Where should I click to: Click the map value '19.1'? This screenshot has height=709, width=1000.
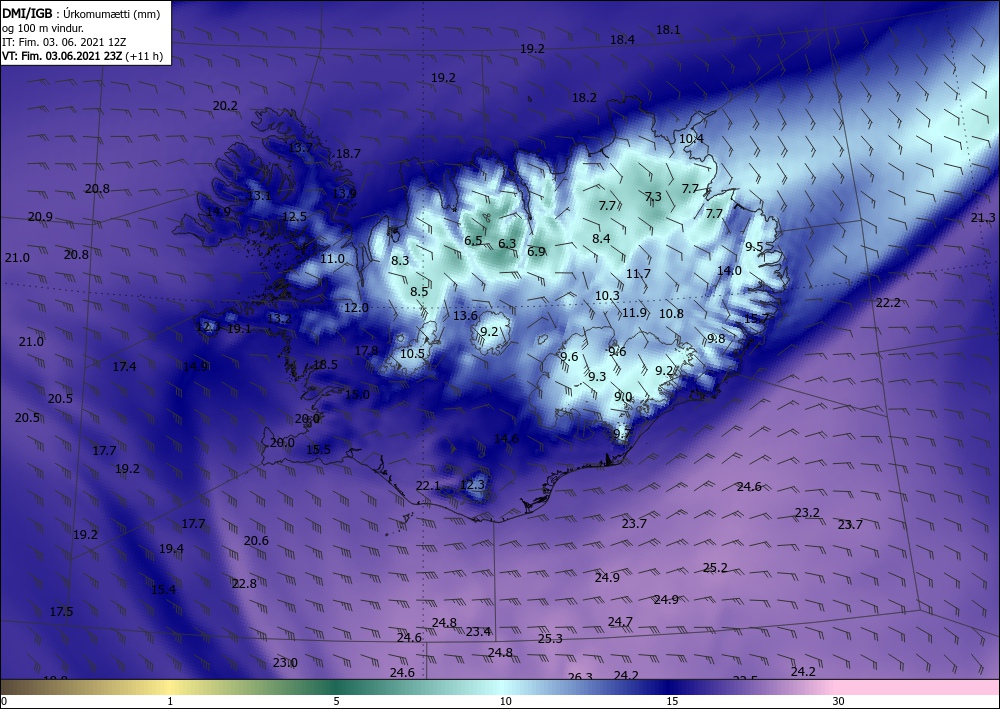[x=239, y=329]
